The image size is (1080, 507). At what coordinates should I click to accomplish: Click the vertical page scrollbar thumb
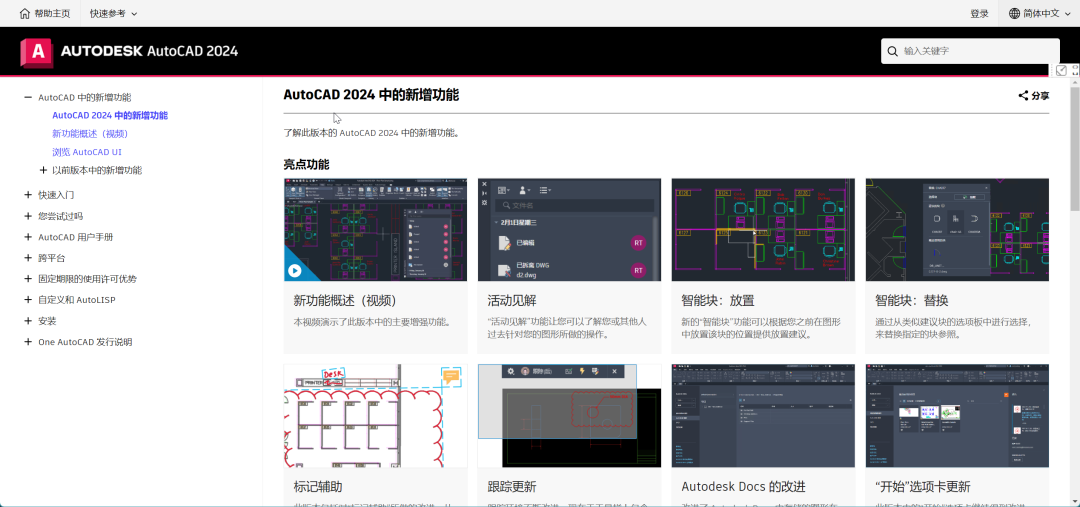(1074, 148)
